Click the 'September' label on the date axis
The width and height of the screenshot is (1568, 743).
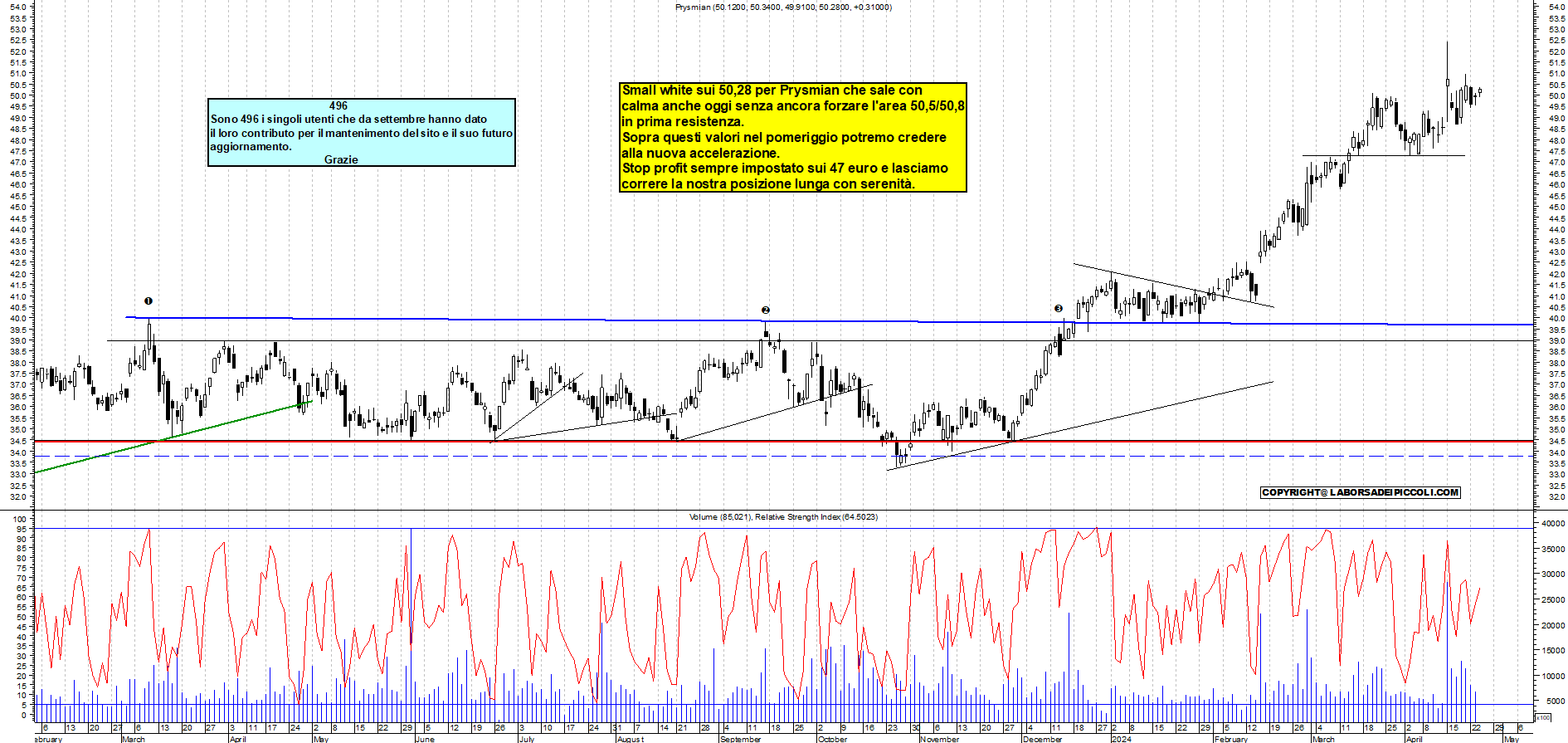point(741,739)
